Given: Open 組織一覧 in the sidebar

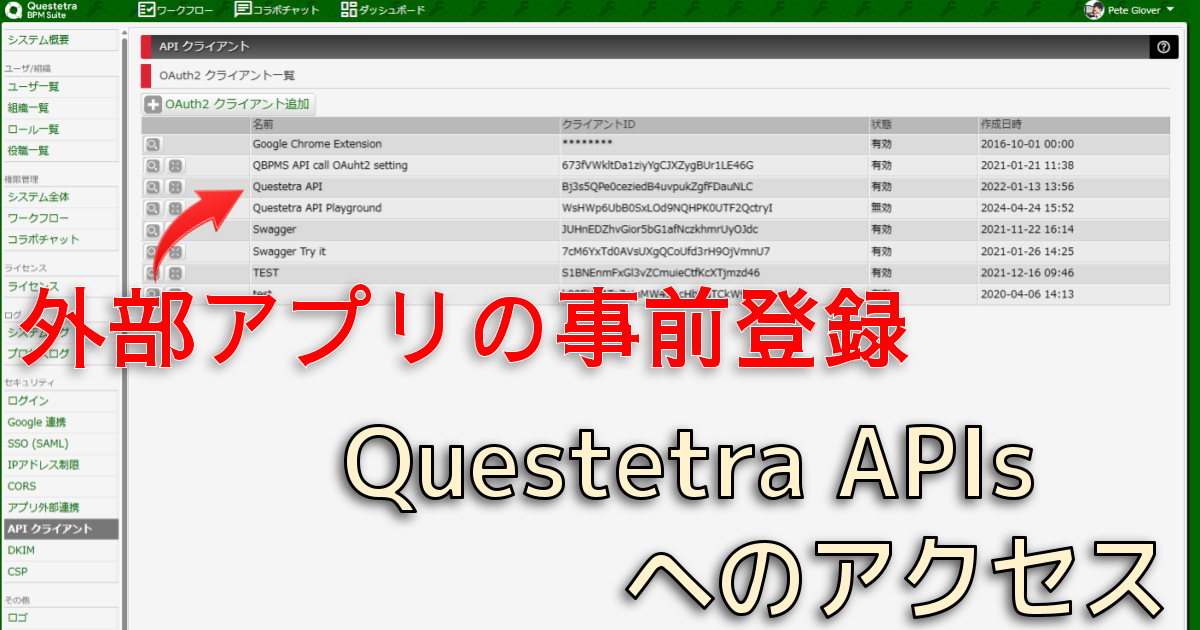Looking at the screenshot, I should tap(59, 108).
